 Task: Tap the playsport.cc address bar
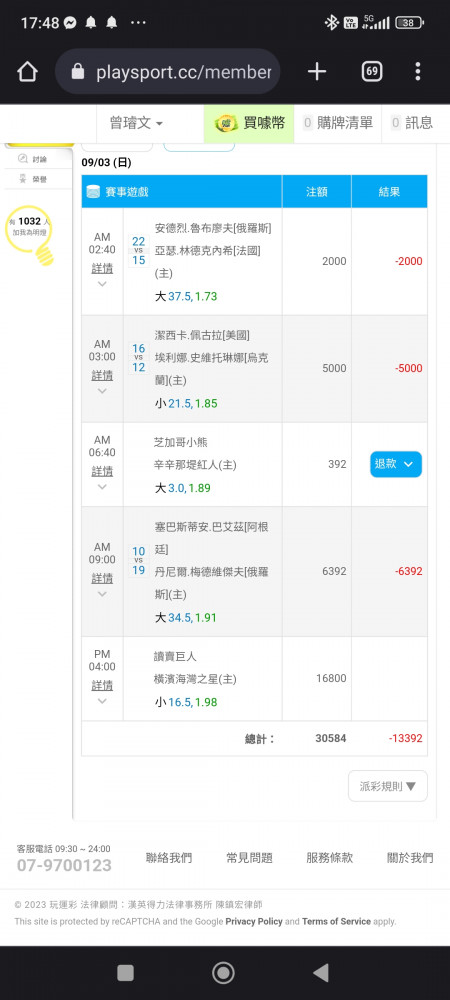tap(168, 71)
